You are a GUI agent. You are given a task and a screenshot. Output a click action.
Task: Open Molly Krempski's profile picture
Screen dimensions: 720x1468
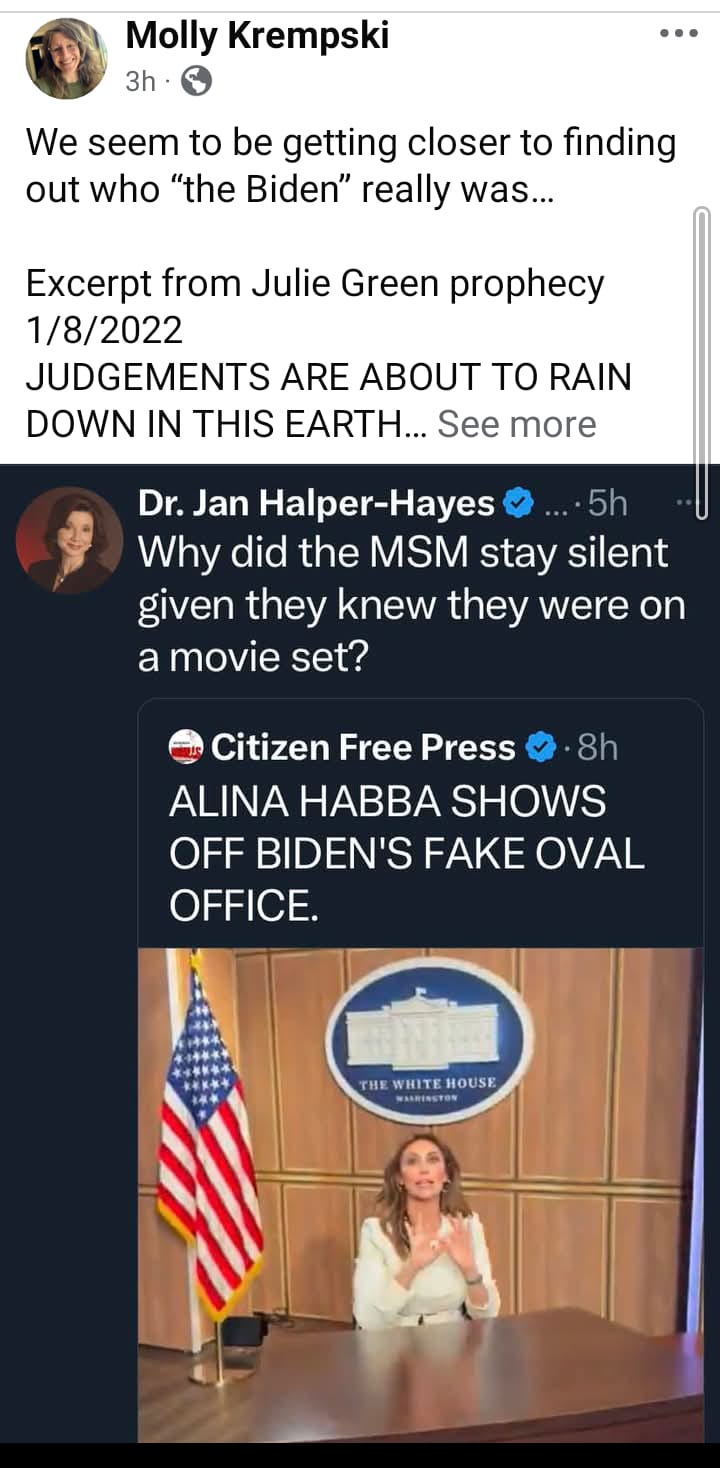pos(66,59)
